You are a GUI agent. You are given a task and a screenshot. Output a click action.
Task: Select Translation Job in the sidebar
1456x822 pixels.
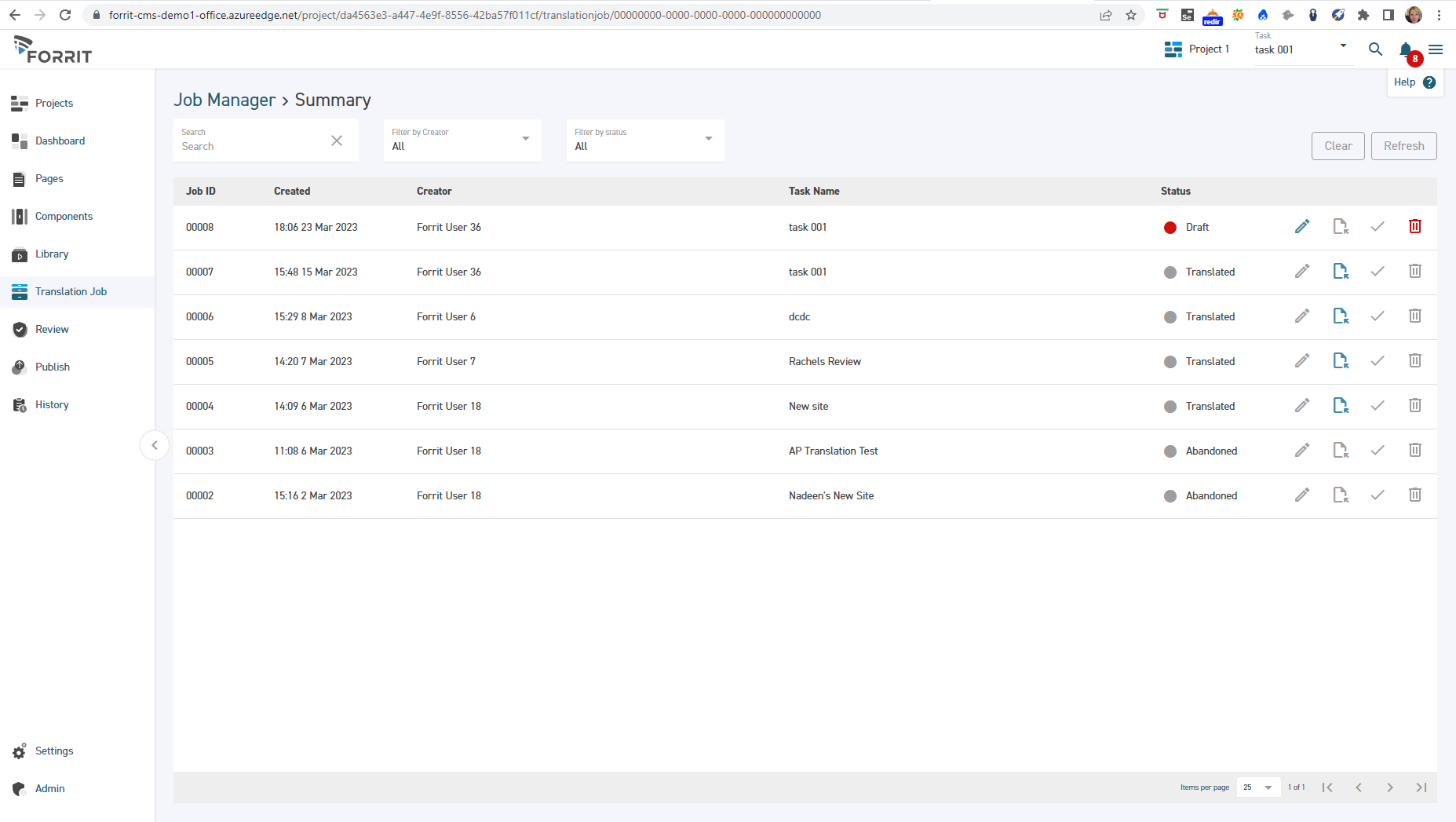77,292
